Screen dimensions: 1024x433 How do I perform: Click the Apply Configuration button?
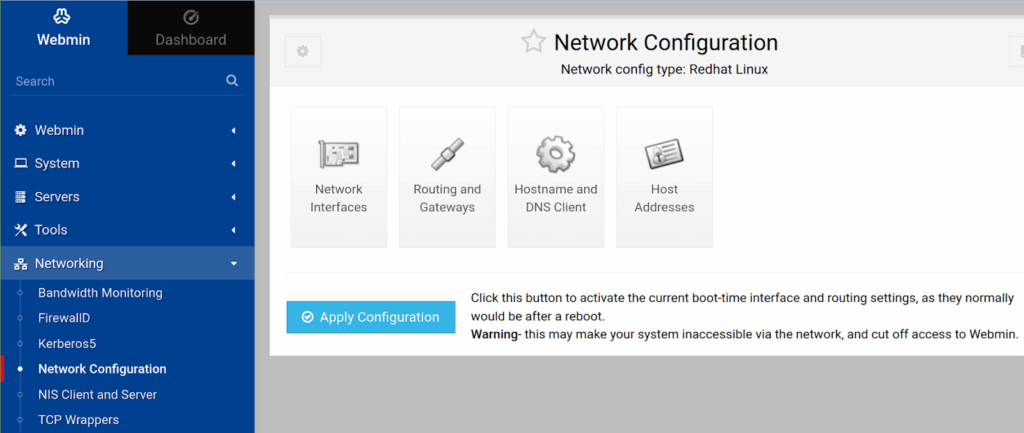[371, 317]
